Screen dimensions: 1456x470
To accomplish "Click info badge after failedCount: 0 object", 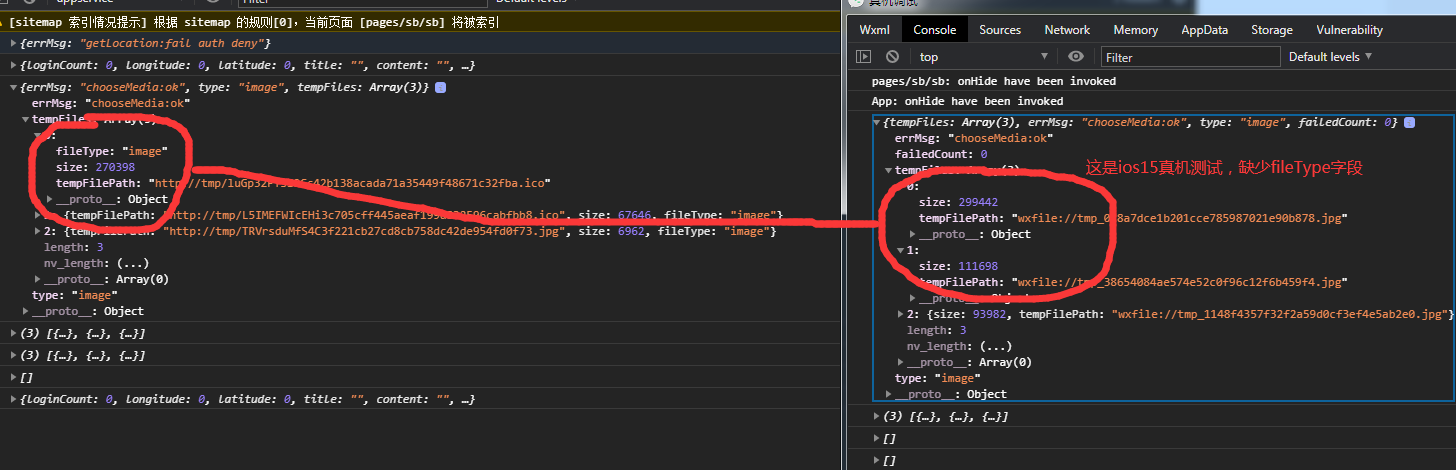I will (x=1410, y=122).
